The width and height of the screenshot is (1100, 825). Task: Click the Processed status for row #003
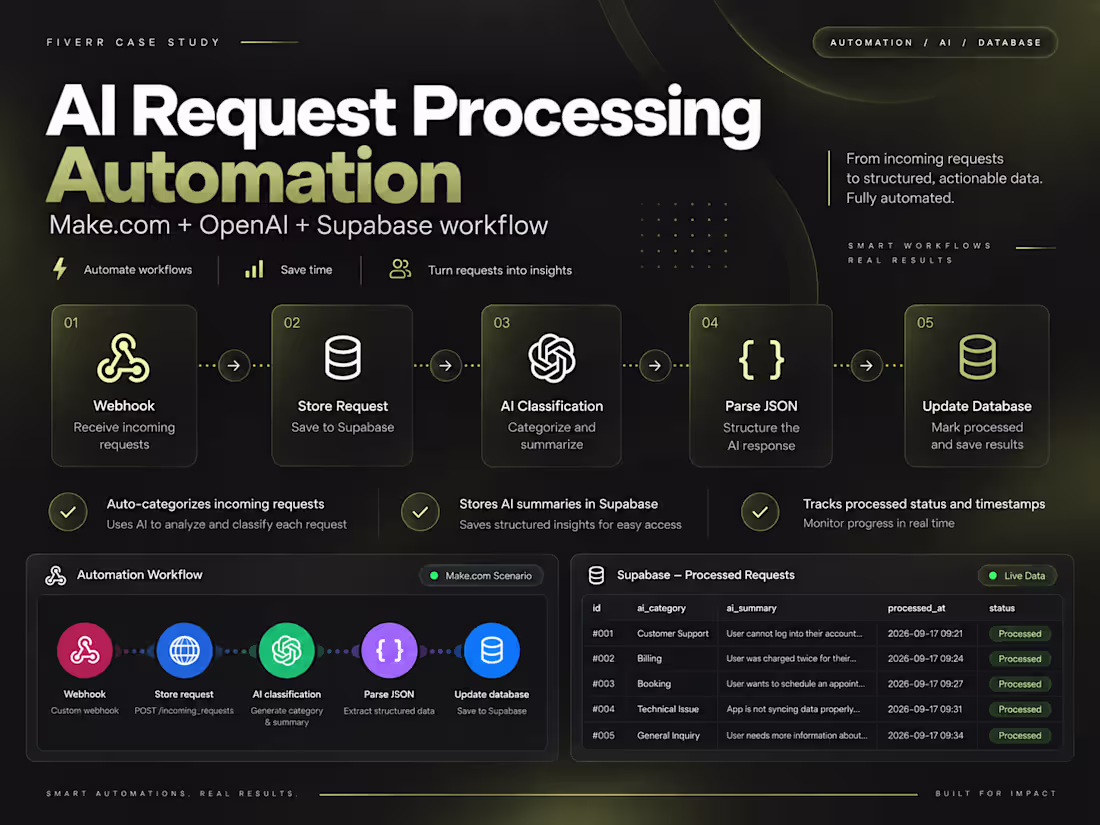pyautogui.click(x=1019, y=684)
